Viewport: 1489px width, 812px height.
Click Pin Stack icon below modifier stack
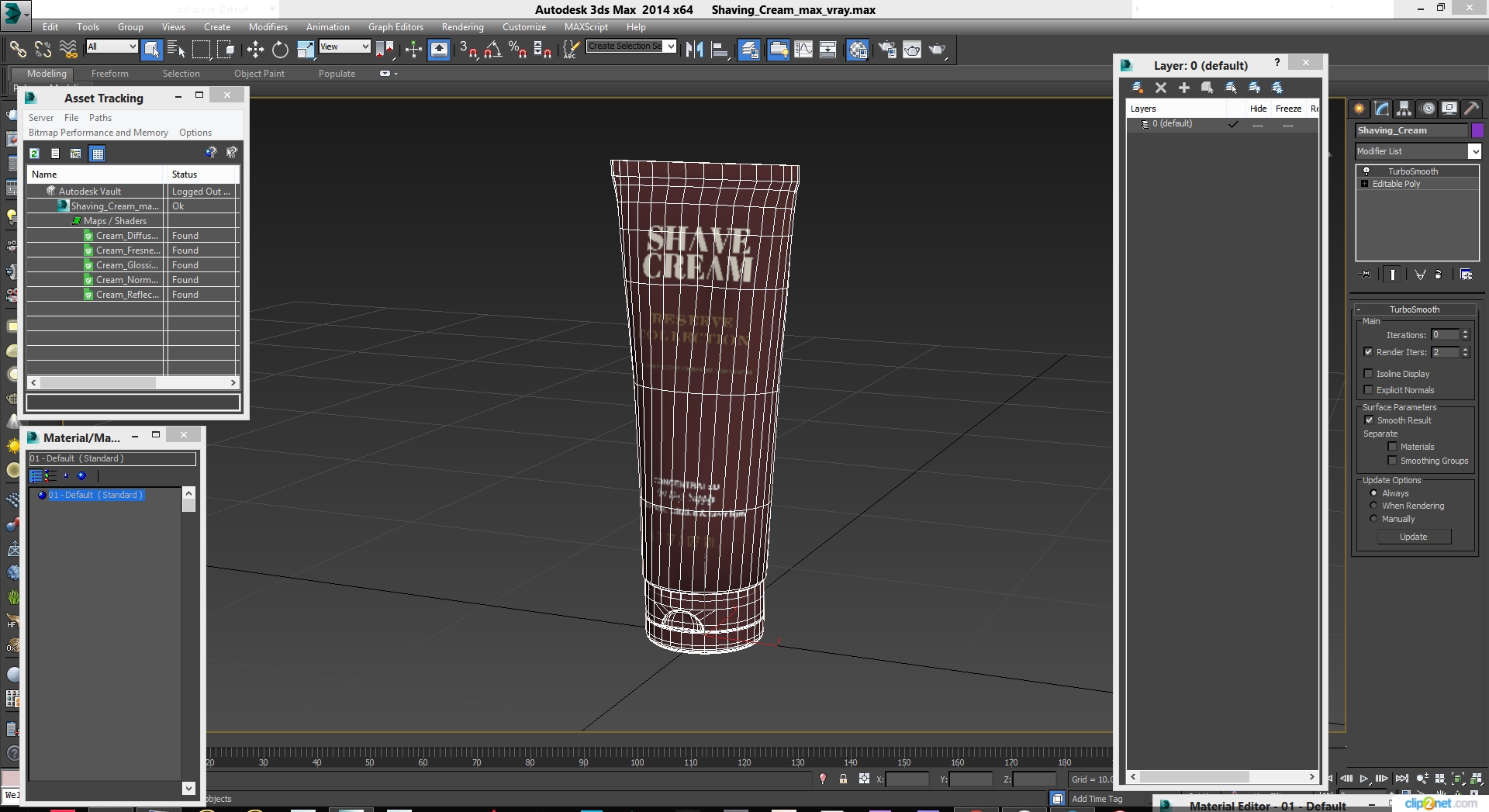(x=1366, y=274)
